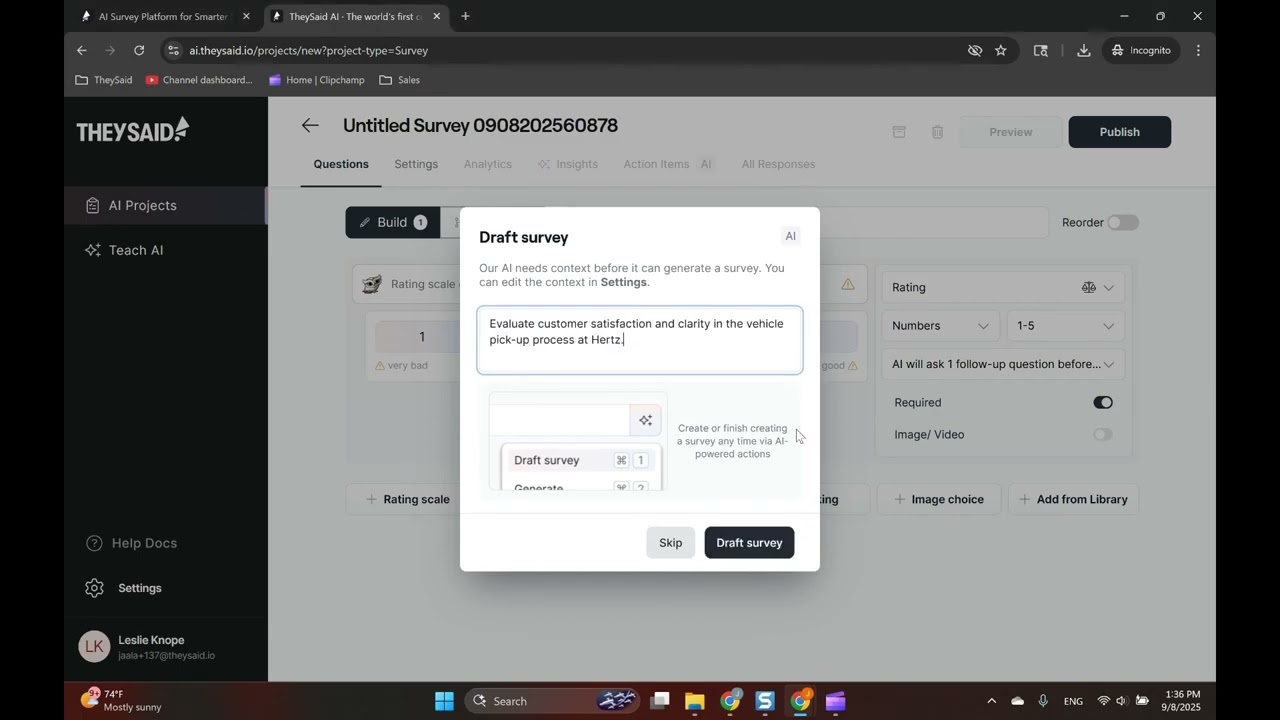Toggle the Reorder switch

point(1123,222)
